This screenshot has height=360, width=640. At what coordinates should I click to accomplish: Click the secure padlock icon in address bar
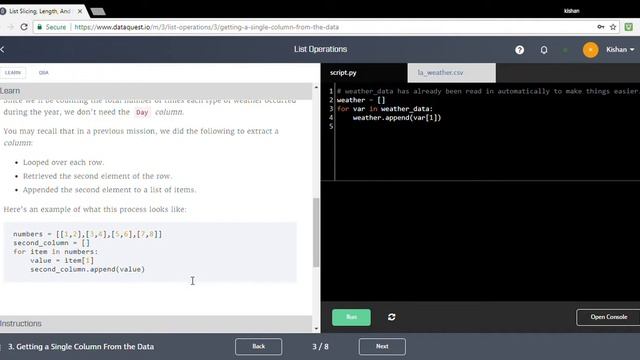(x=40, y=27)
